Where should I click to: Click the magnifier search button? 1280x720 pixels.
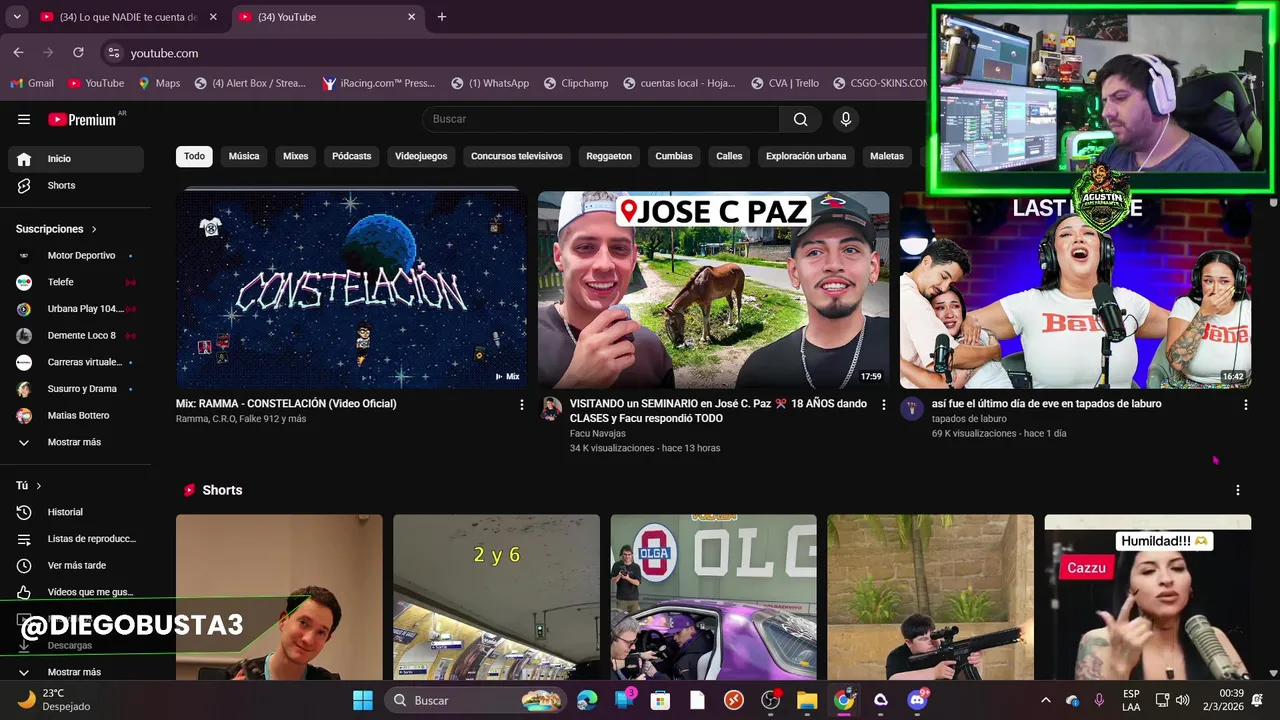[x=800, y=119]
